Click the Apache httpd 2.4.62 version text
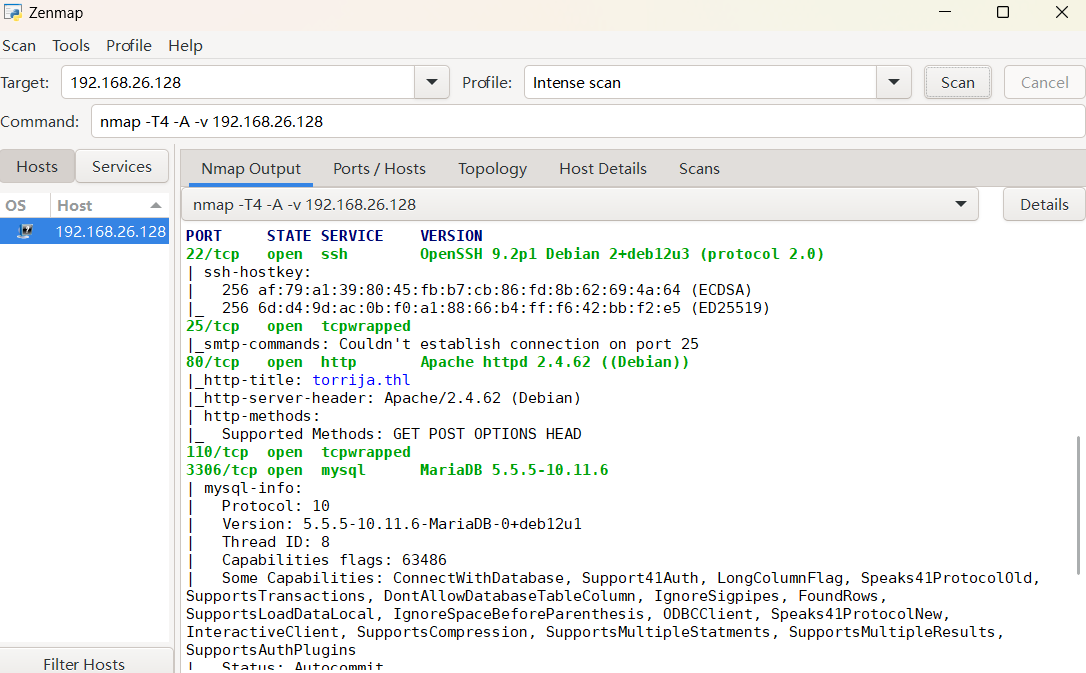Viewport: 1086px width, 673px height. 554,362
